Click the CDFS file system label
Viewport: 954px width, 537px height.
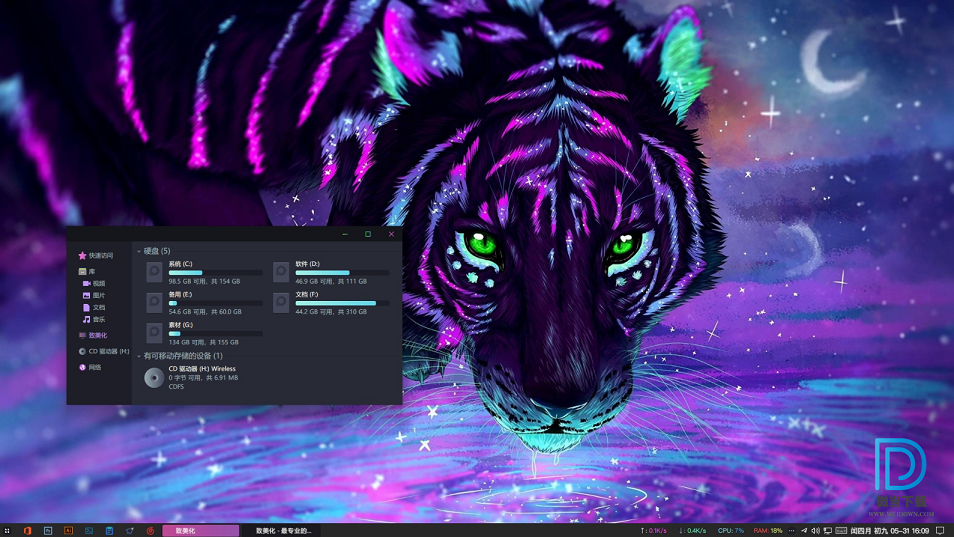pos(176,387)
